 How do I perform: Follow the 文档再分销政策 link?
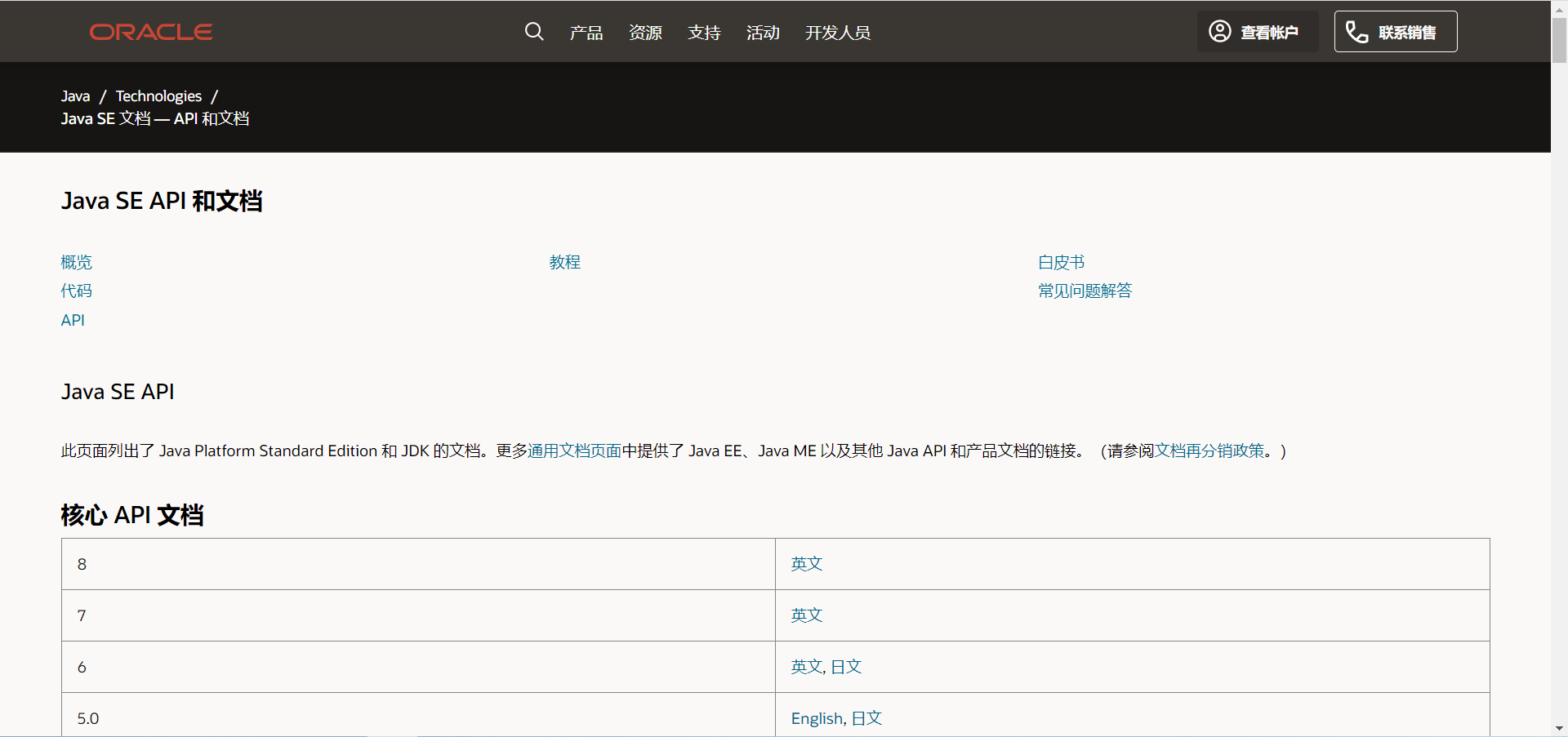point(1209,451)
